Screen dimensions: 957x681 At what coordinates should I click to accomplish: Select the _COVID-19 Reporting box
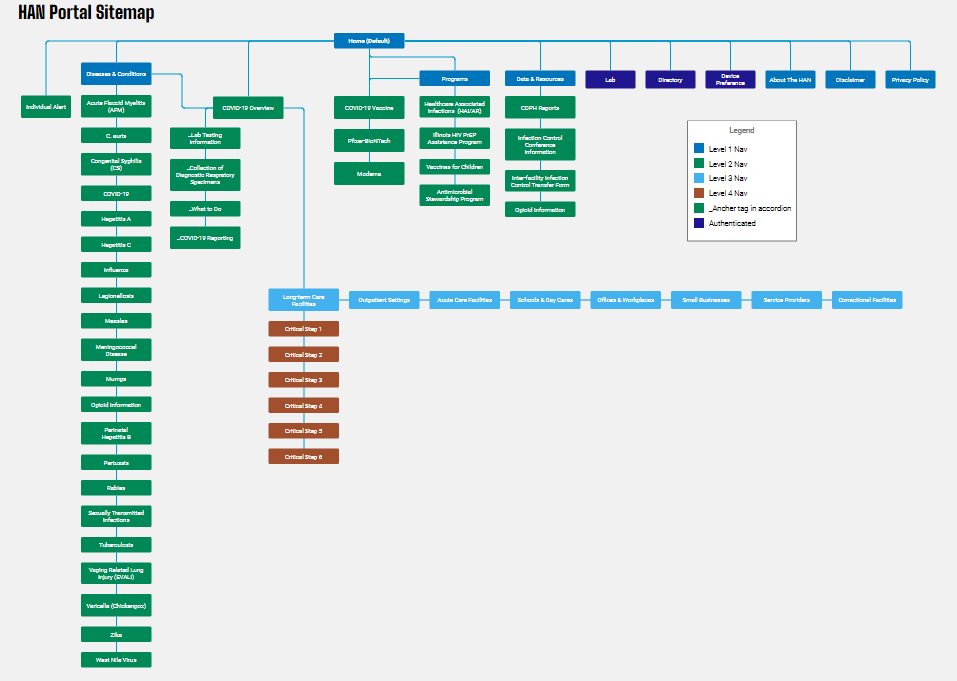(x=205, y=238)
